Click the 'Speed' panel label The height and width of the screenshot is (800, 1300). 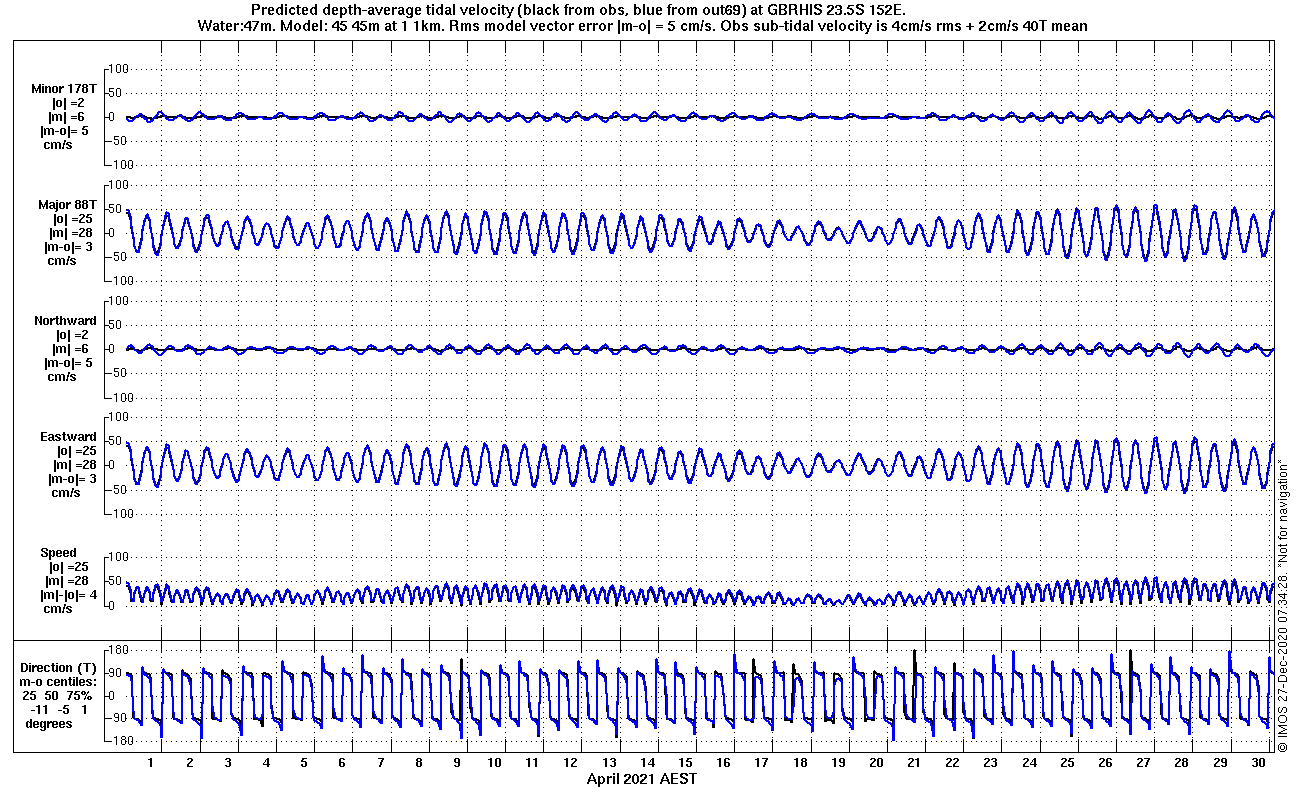coord(58,552)
